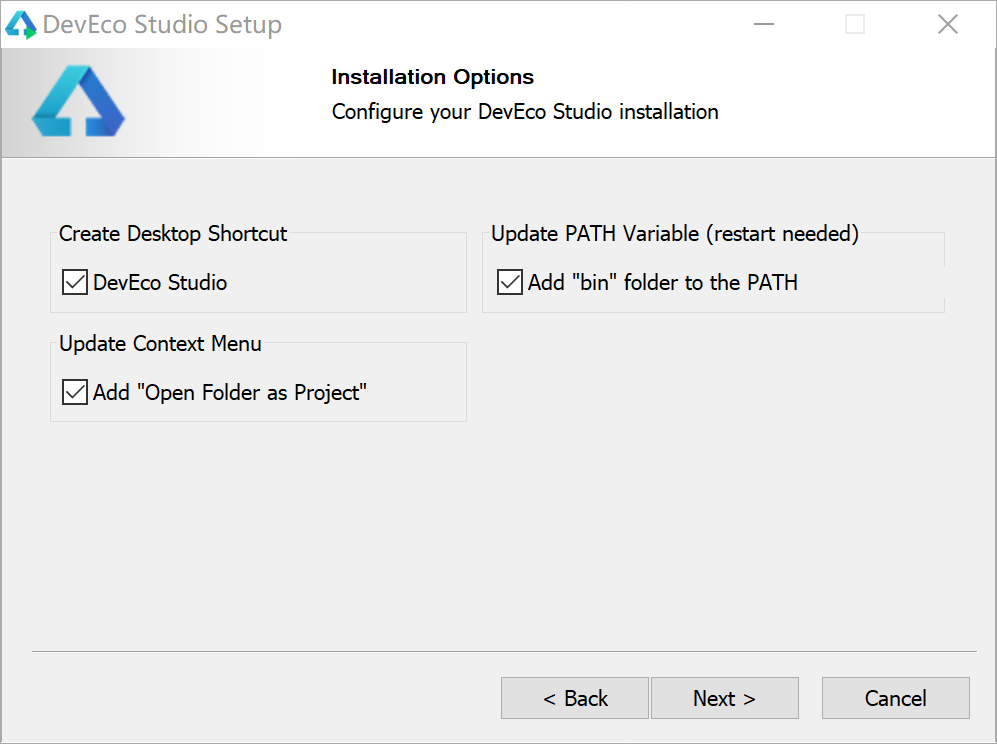The height and width of the screenshot is (744, 997).
Task: Click the "DevEco Studio" checkbox label text
Action: [x=160, y=283]
